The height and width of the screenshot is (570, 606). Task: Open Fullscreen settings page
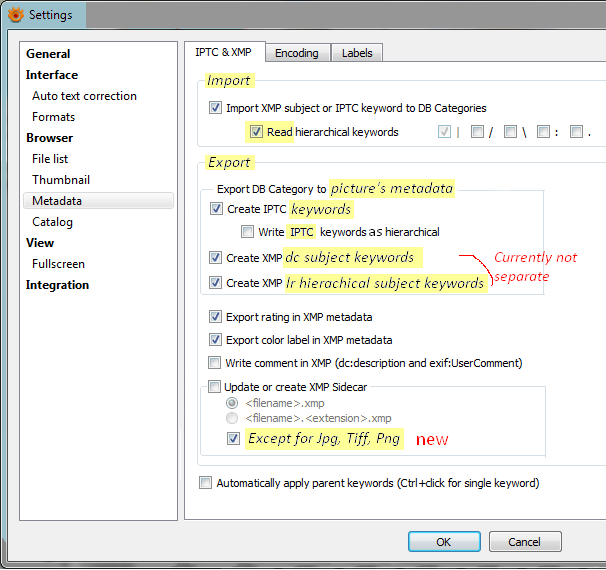point(58,264)
